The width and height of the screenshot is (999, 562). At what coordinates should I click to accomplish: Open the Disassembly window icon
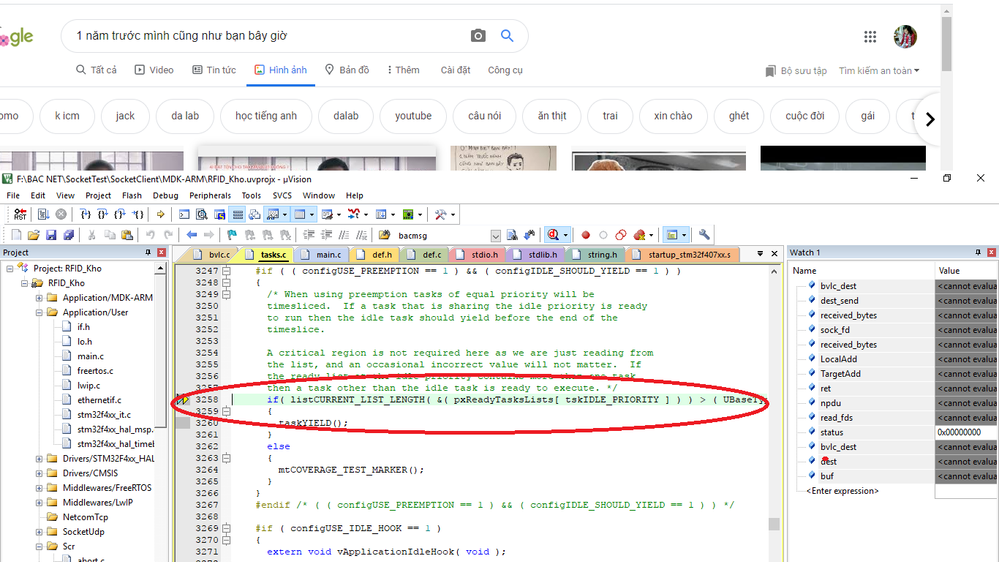pyautogui.click(x=202, y=214)
